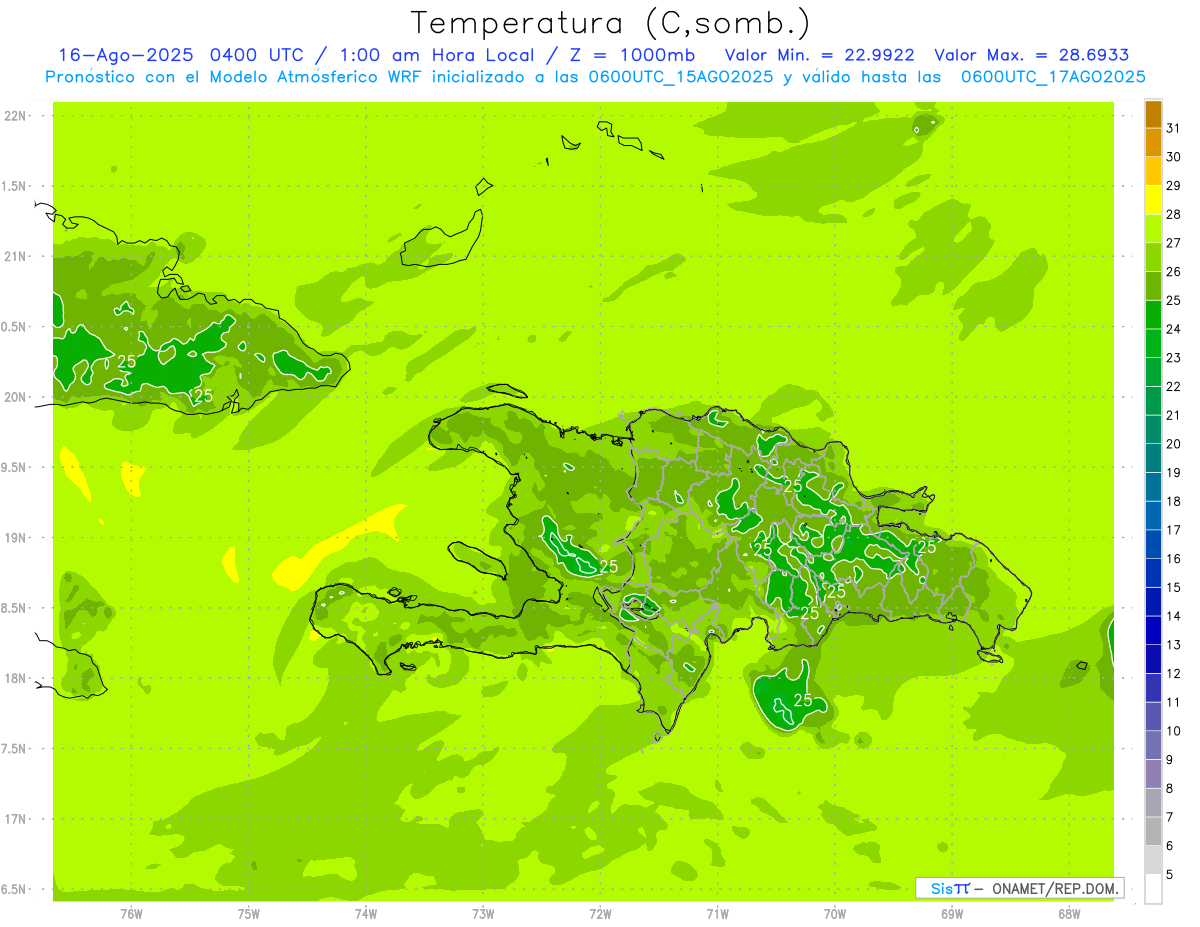Click the '69W' longitude label

952,914
